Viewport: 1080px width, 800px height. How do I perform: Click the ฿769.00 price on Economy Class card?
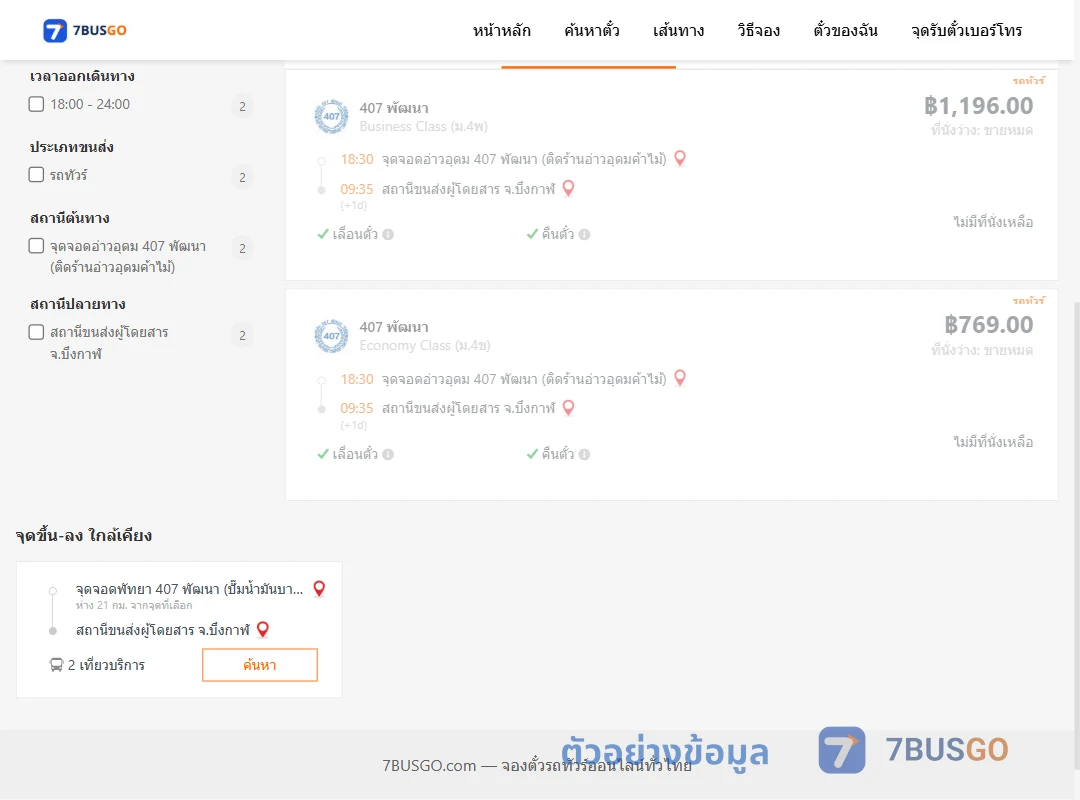(988, 325)
